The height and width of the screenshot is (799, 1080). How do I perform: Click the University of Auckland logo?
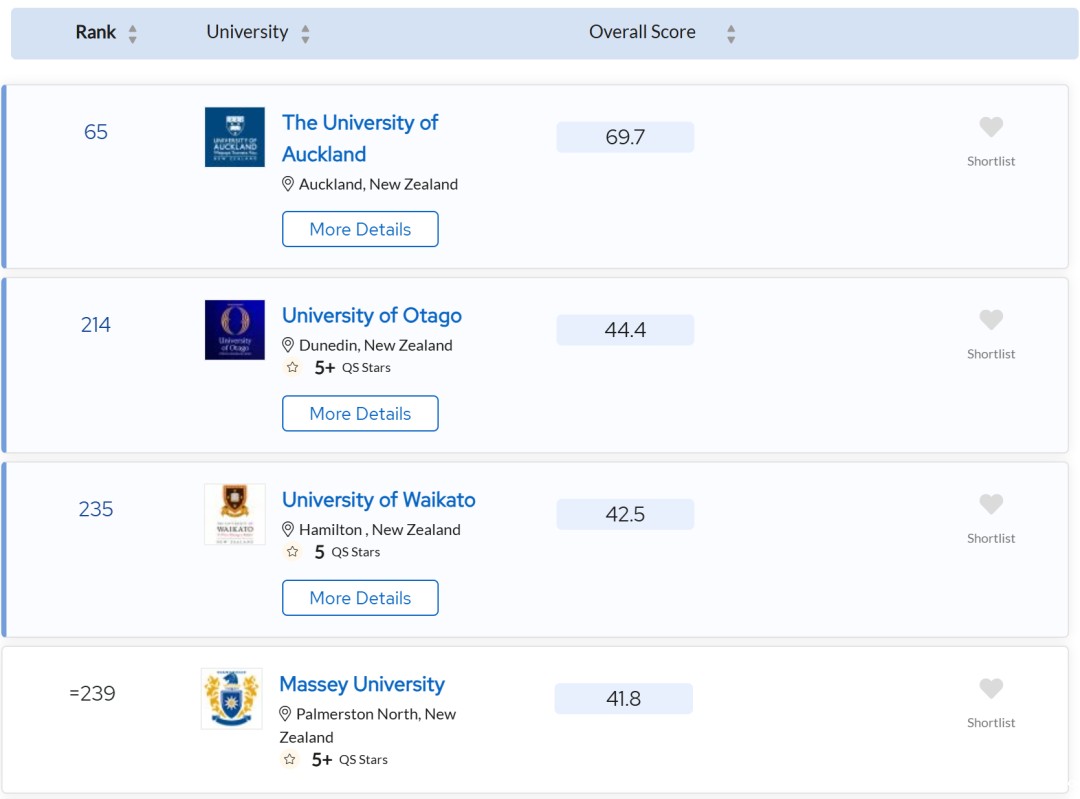coord(234,137)
